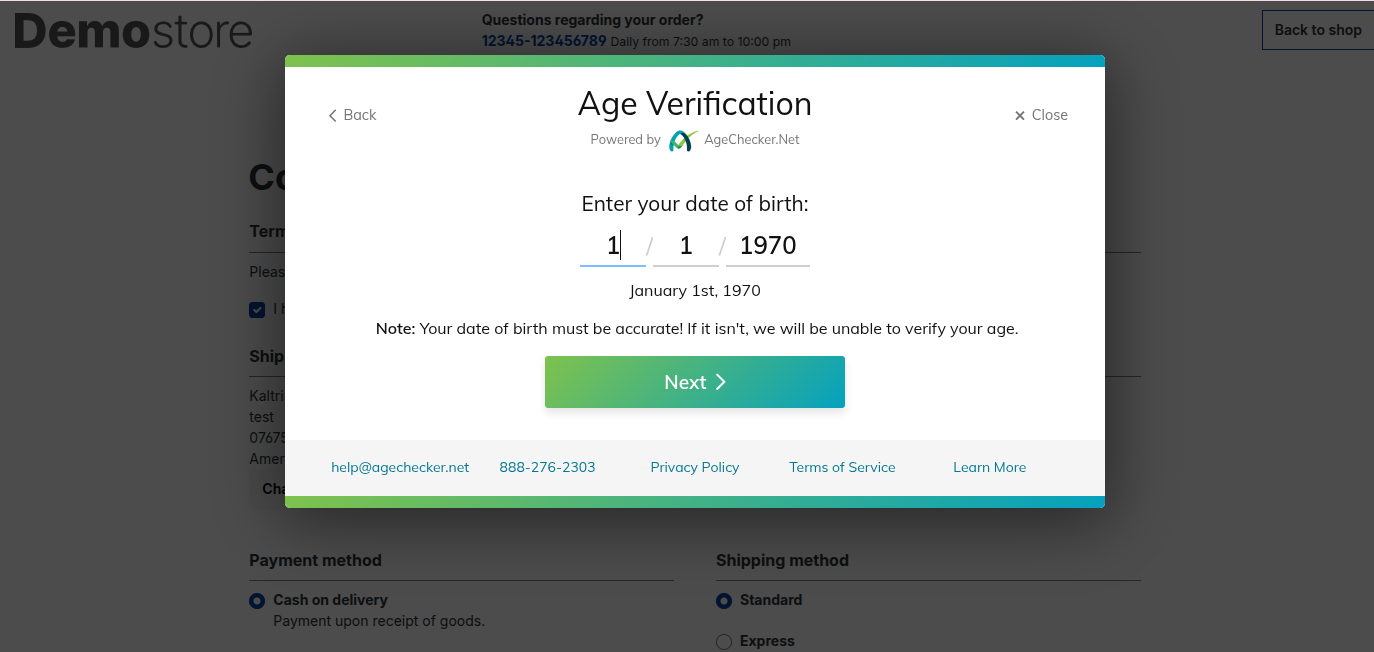The height and width of the screenshot is (652, 1374).
Task: Open the Privacy Policy link
Action: [695, 467]
